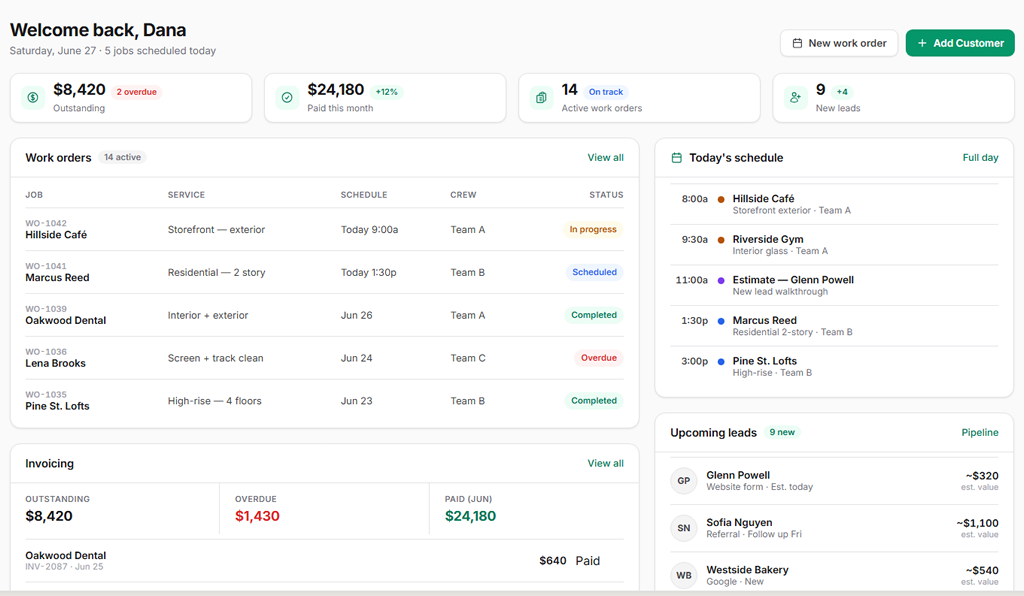This screenshot has width=1024, height=596.
Task: Click 'Today 1:30p' schedule cell
Action: click(368, 272)
